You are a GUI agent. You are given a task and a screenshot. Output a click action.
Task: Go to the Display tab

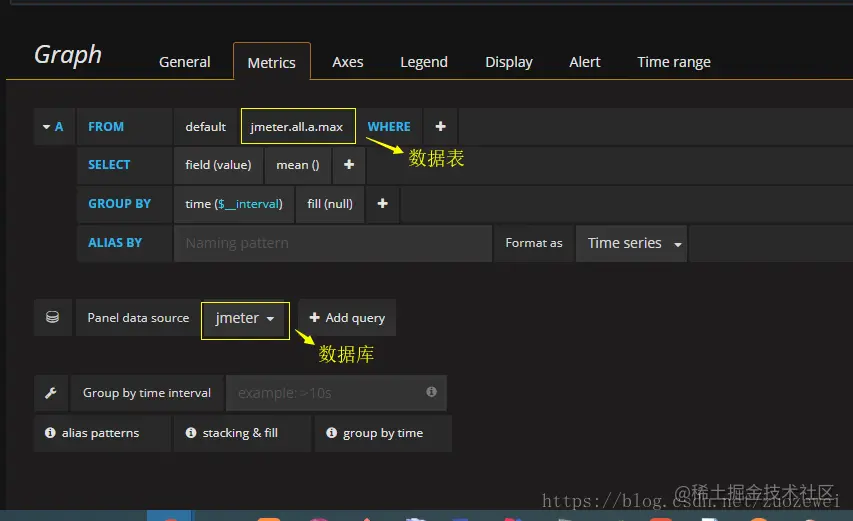[509, 62]
